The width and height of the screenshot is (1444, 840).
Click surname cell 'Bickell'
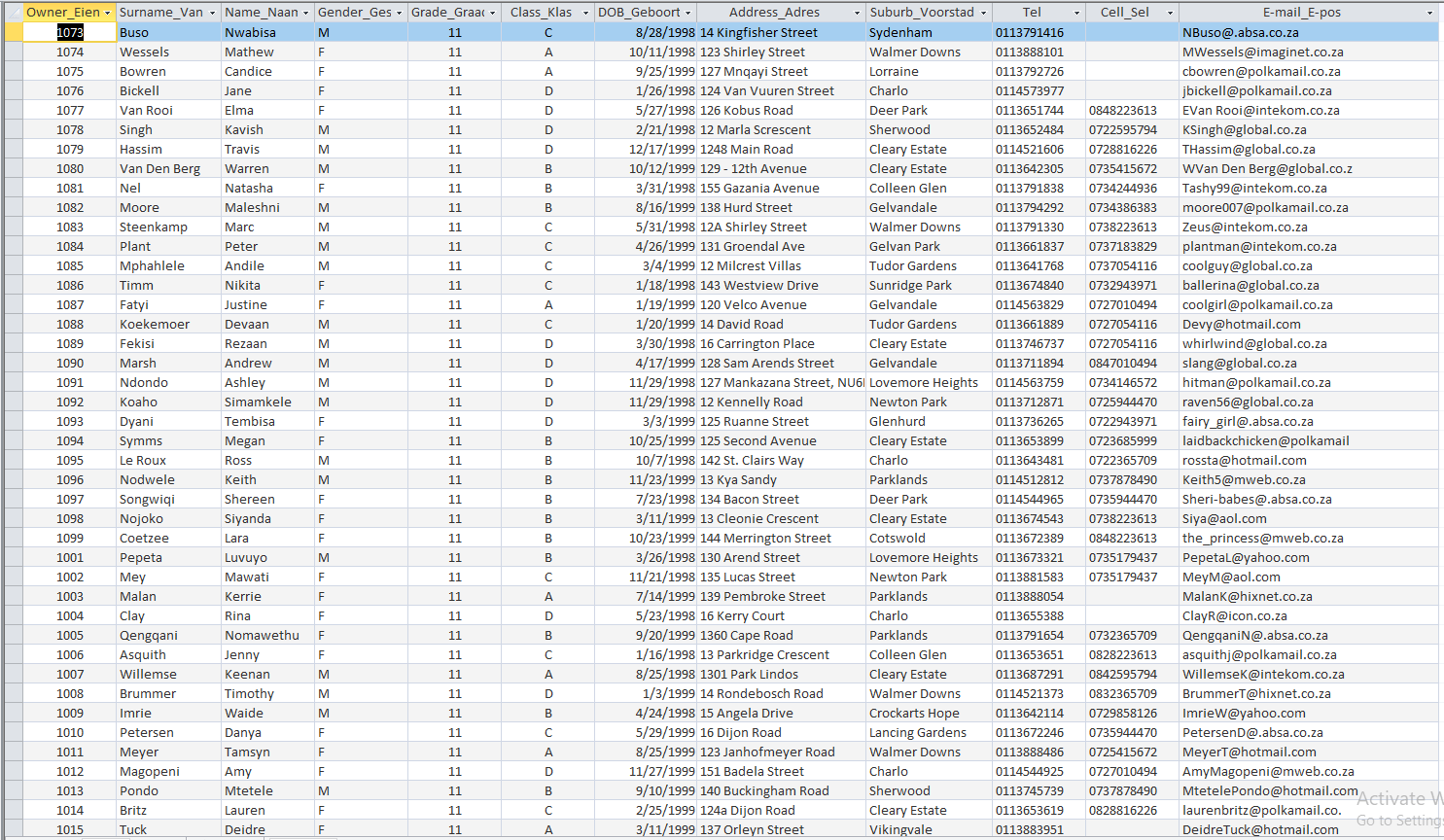168,90
